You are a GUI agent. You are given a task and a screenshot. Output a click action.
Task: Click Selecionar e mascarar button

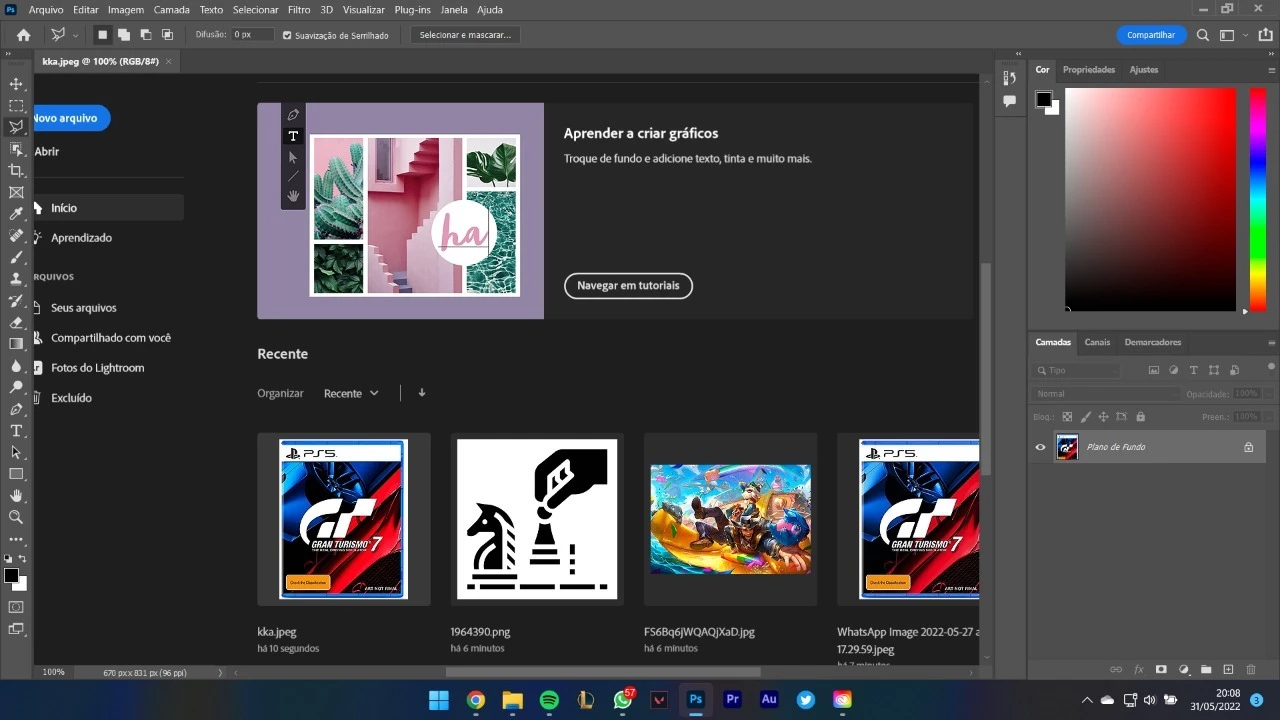465,35
